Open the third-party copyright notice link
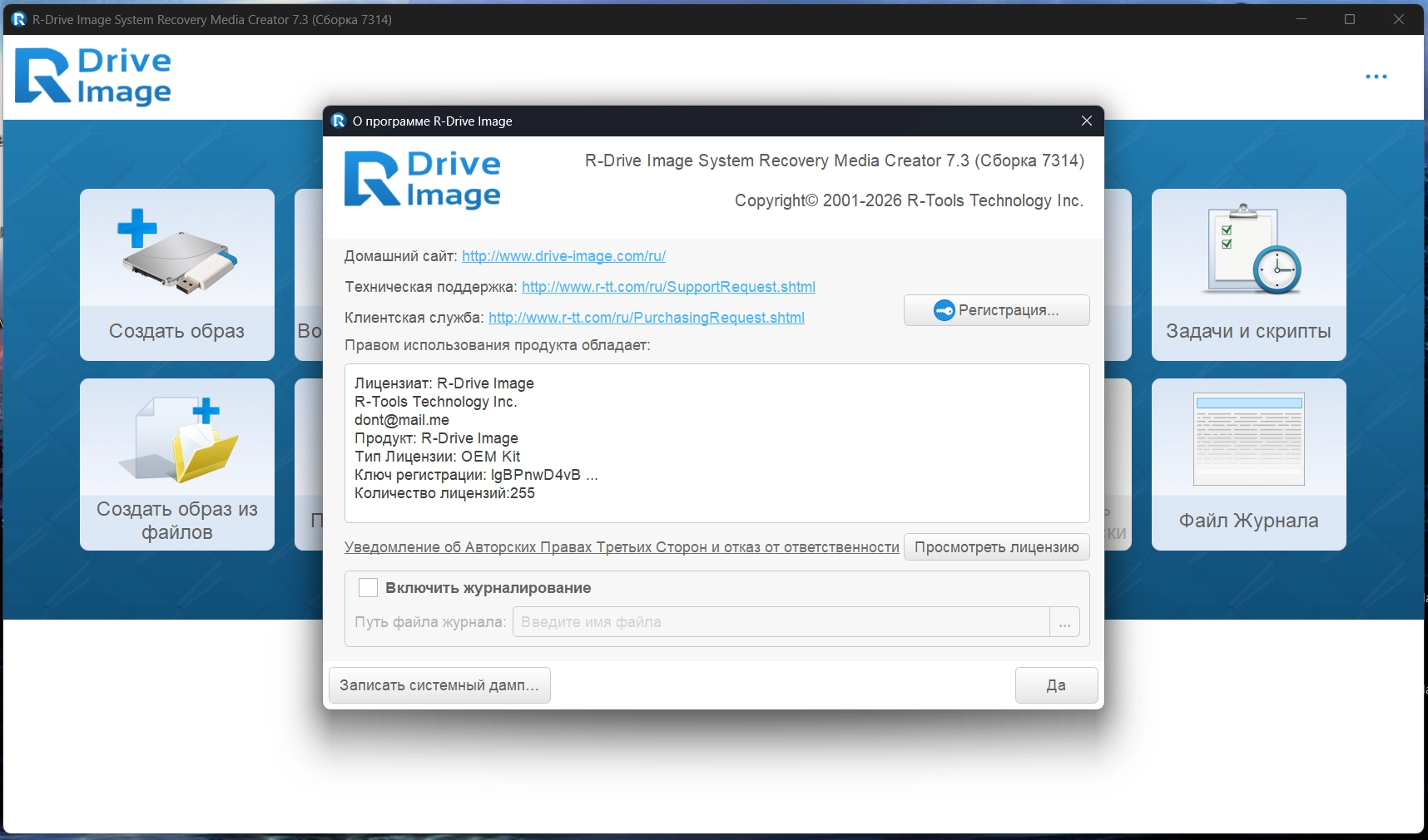 (x=622, y=547)
